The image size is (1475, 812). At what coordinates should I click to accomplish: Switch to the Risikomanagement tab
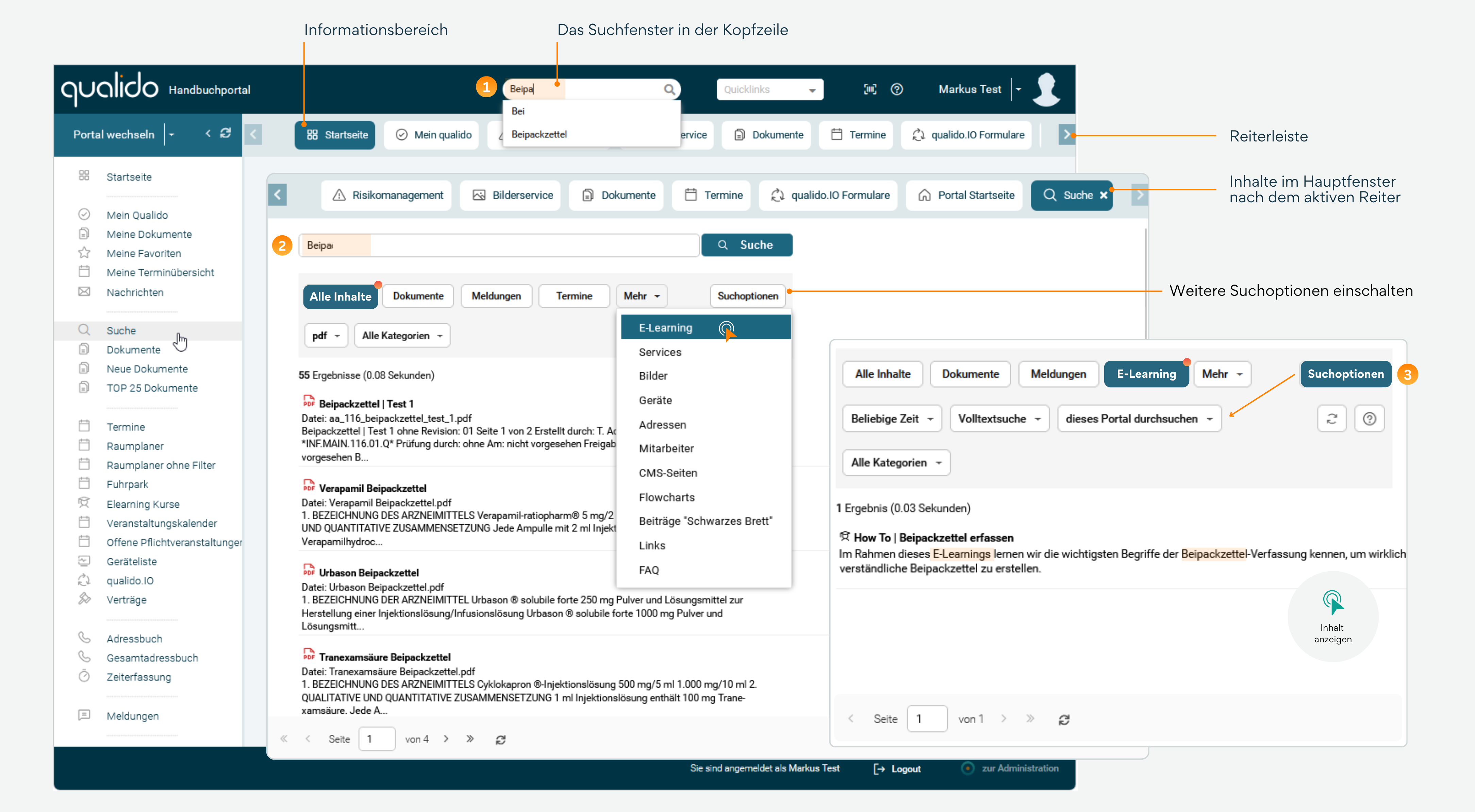386,195
